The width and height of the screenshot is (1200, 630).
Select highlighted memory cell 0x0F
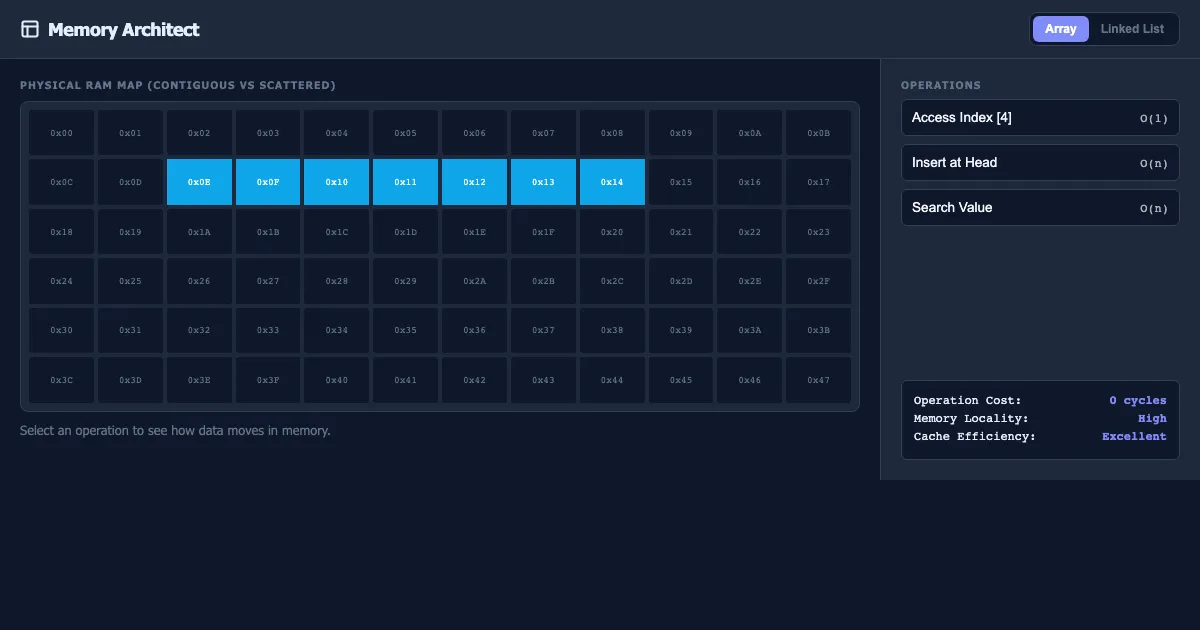click(x=268, y=182)
